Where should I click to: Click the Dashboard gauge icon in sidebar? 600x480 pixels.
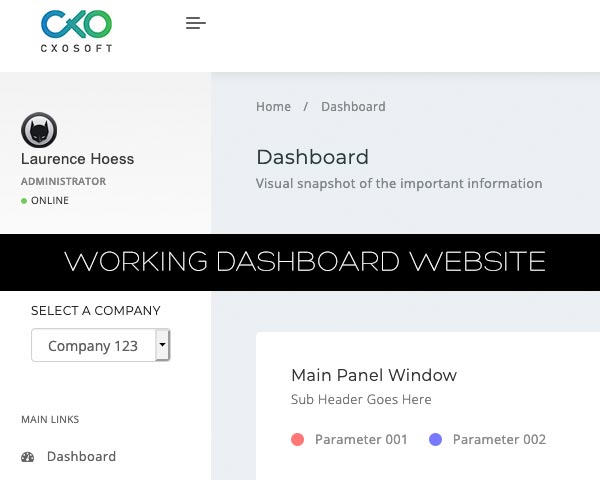pyautogui.click(x=28, y=457)
